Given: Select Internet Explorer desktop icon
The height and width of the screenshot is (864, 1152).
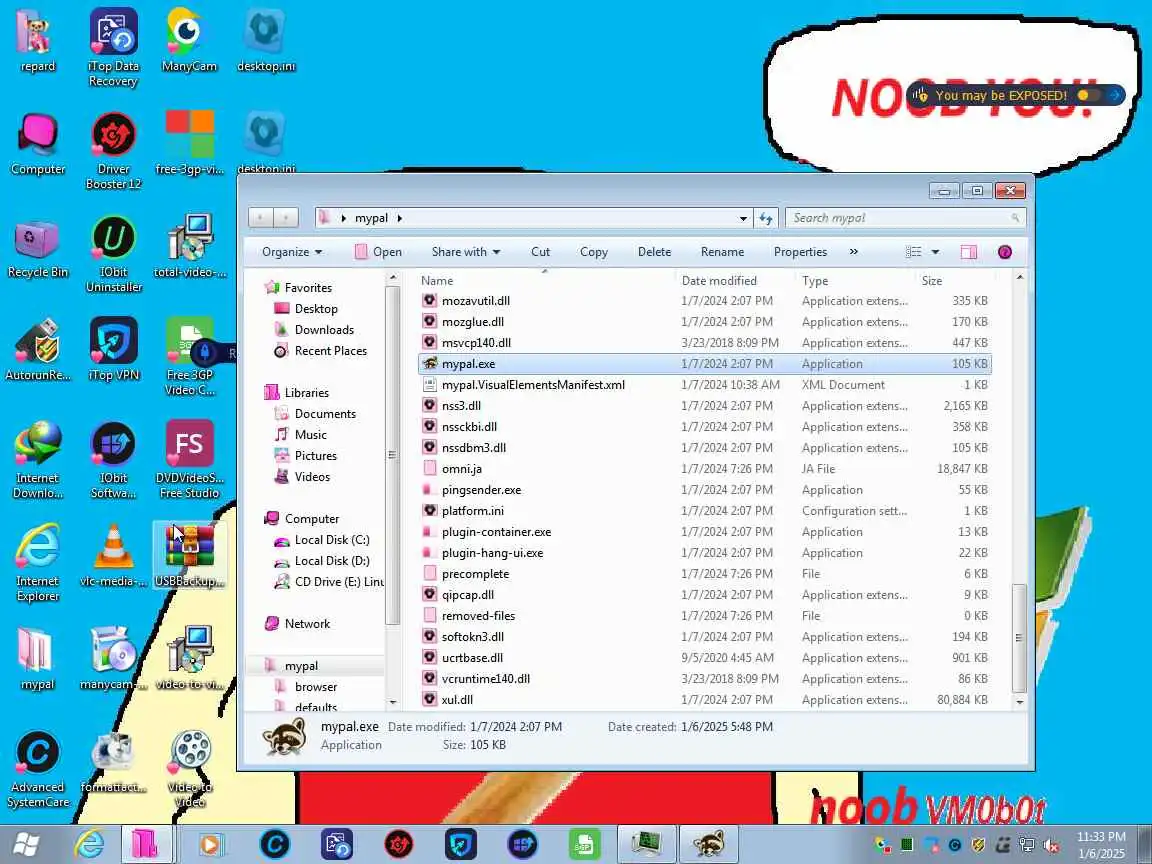Looking at the screenshot, I should [37, 563].
